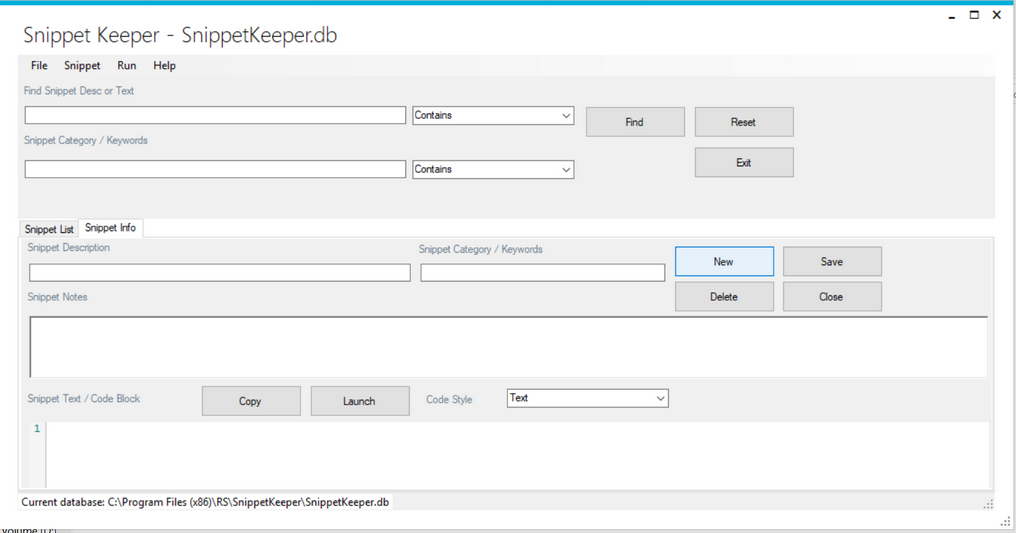
Task: Create a snippet with New button
Action: coord(724,262)
